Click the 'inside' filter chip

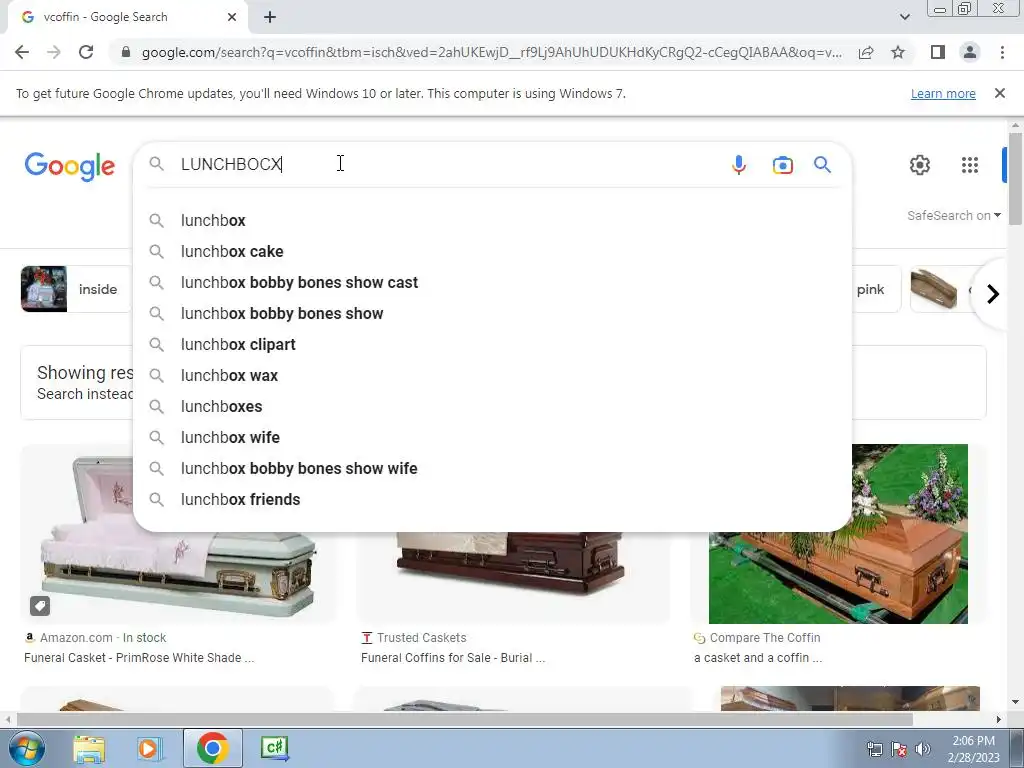(76, 289)
